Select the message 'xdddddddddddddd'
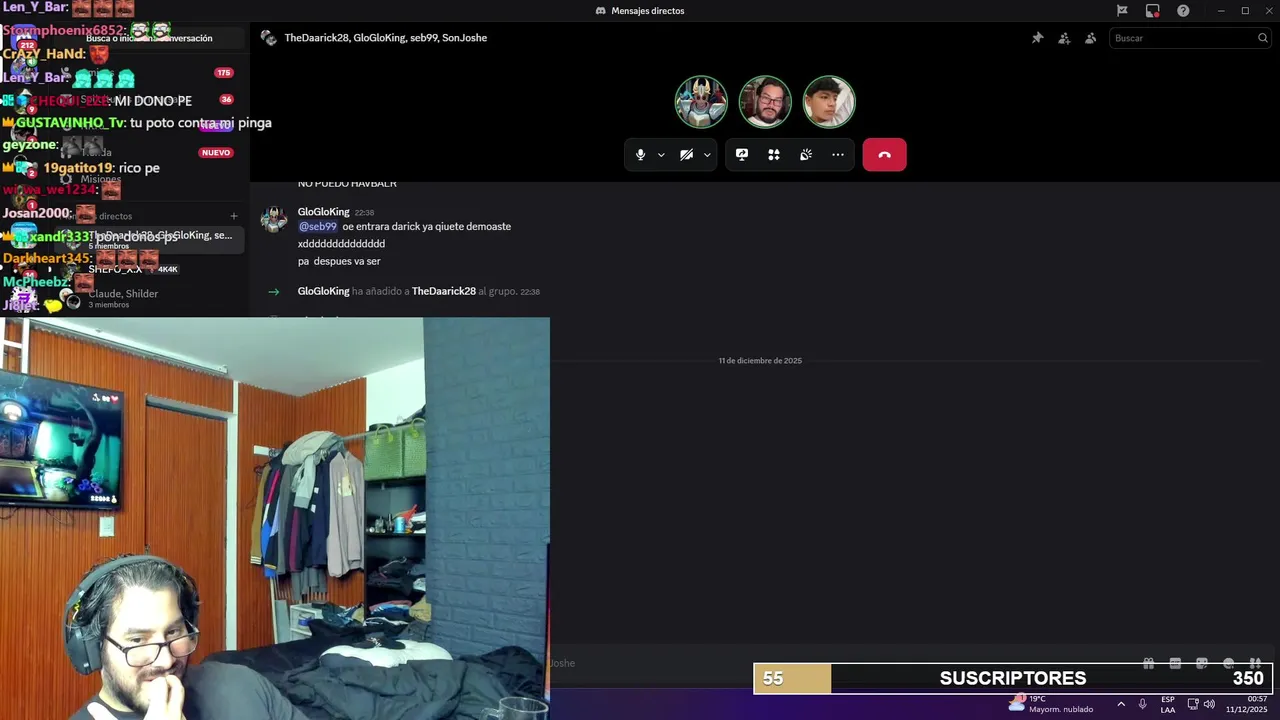 pos(341,244)
